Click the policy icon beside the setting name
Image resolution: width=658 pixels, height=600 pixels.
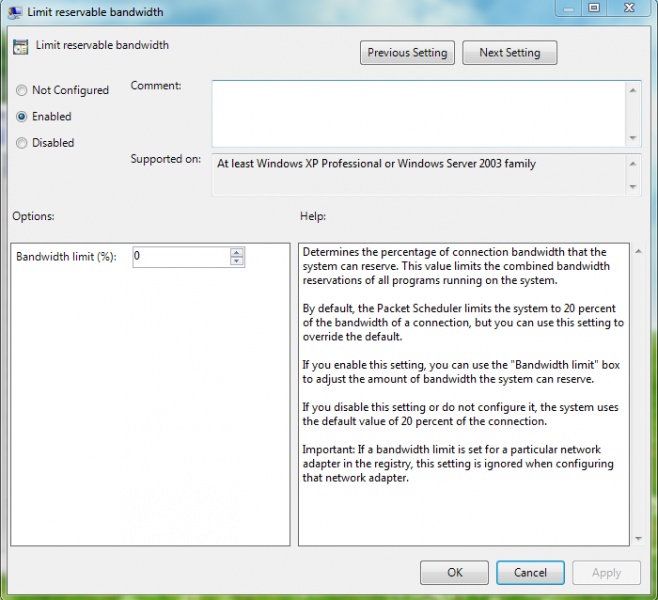coord(21,47)
